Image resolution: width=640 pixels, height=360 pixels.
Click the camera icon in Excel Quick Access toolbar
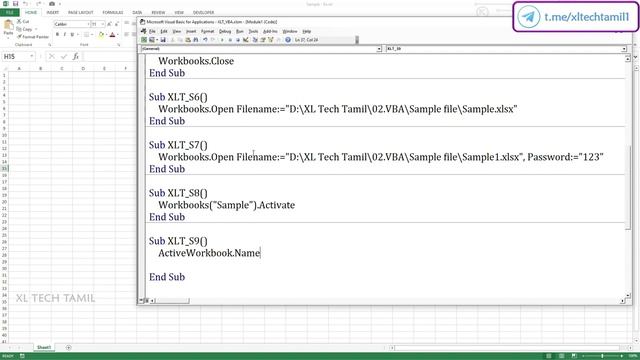(52, 4)
